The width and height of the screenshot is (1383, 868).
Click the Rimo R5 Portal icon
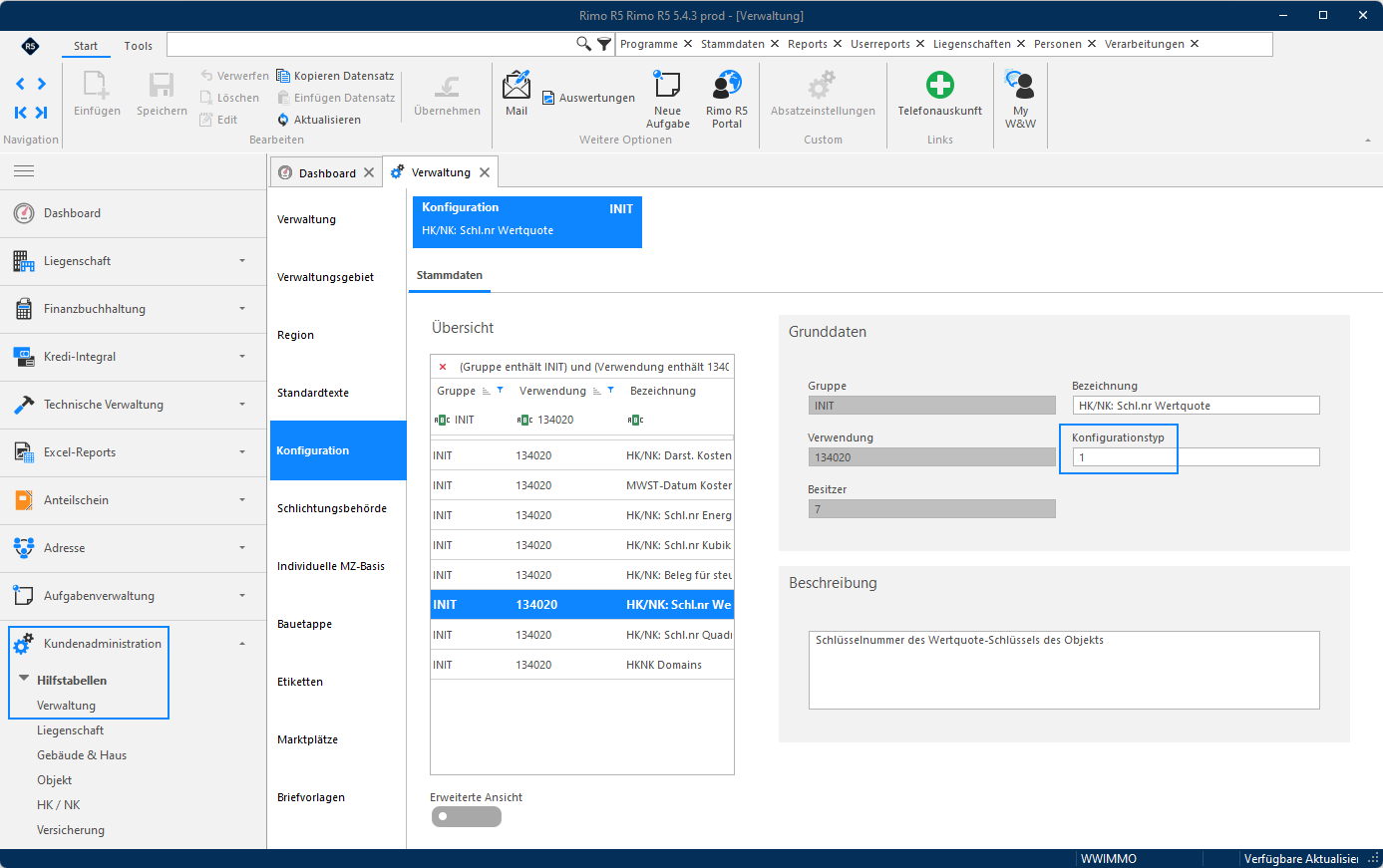[727, 85]
